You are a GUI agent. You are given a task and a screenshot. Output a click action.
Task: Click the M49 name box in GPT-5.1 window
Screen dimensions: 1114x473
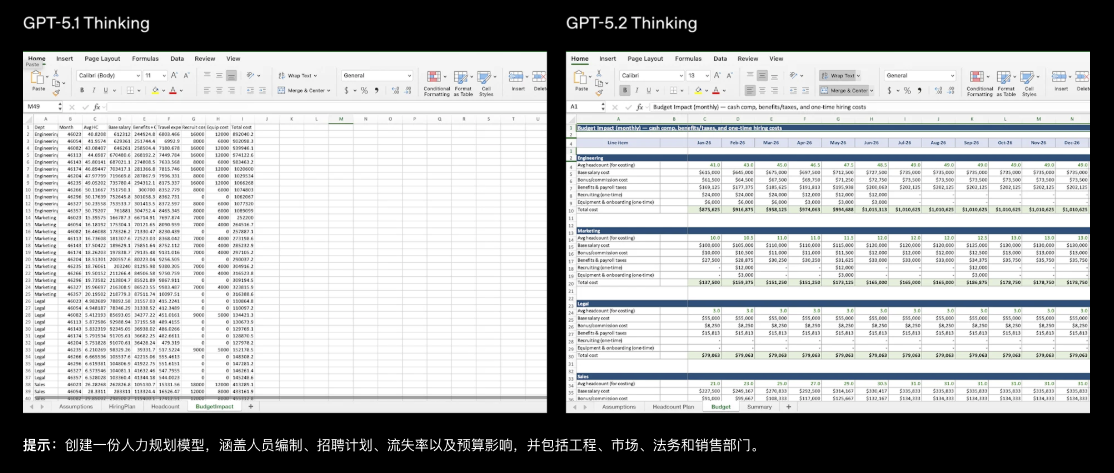coord(42,107)
